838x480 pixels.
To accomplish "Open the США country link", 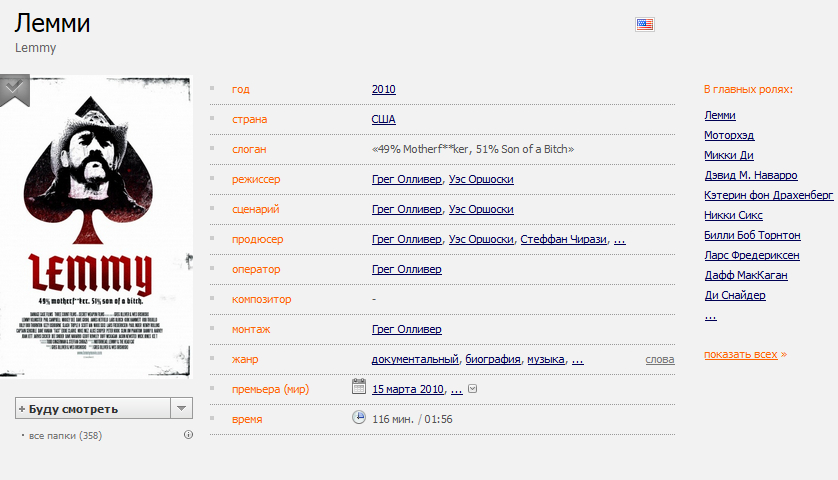I will [x=384, y=119].
